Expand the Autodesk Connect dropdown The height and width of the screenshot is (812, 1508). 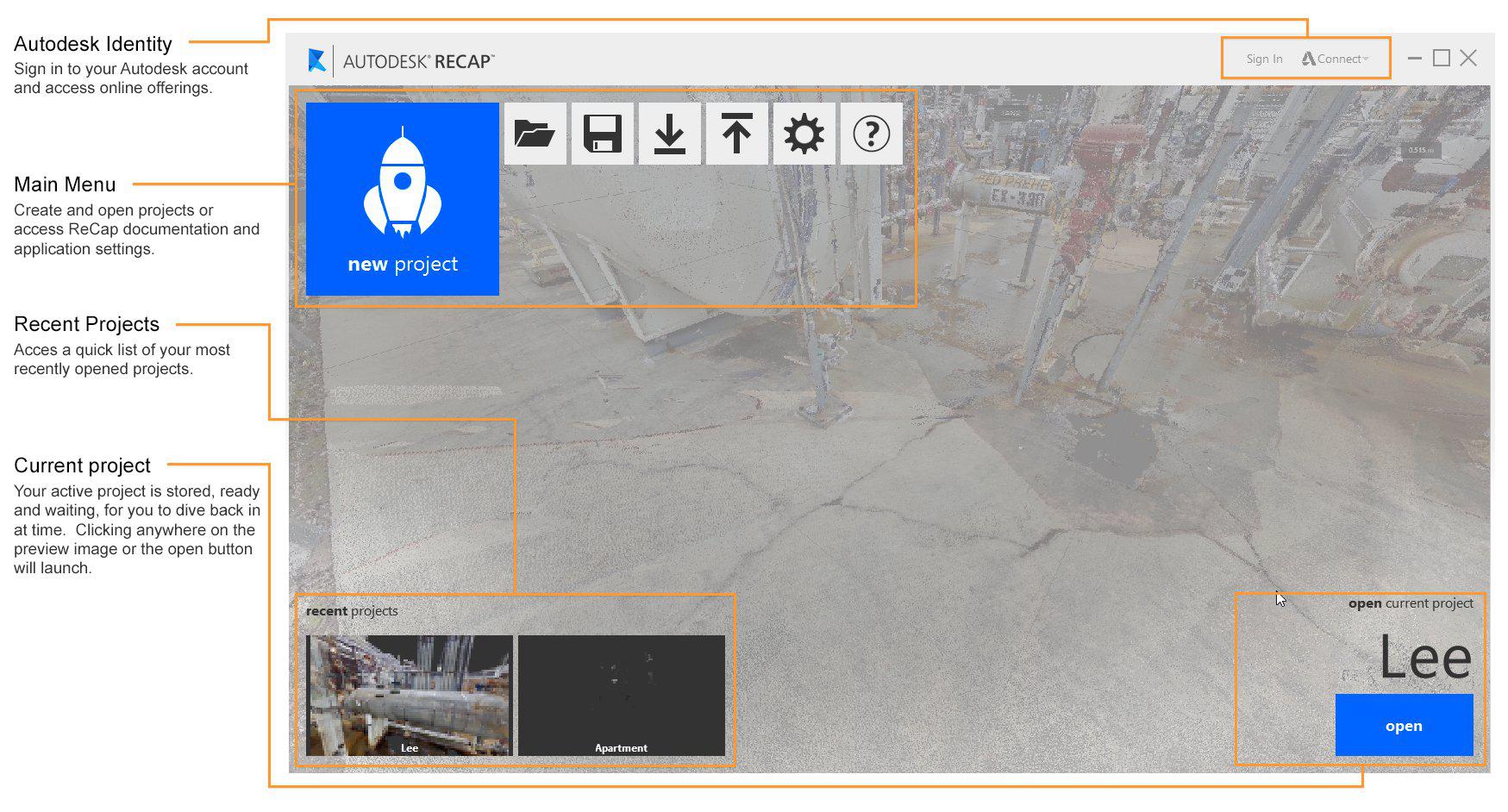click(1335, 59)
